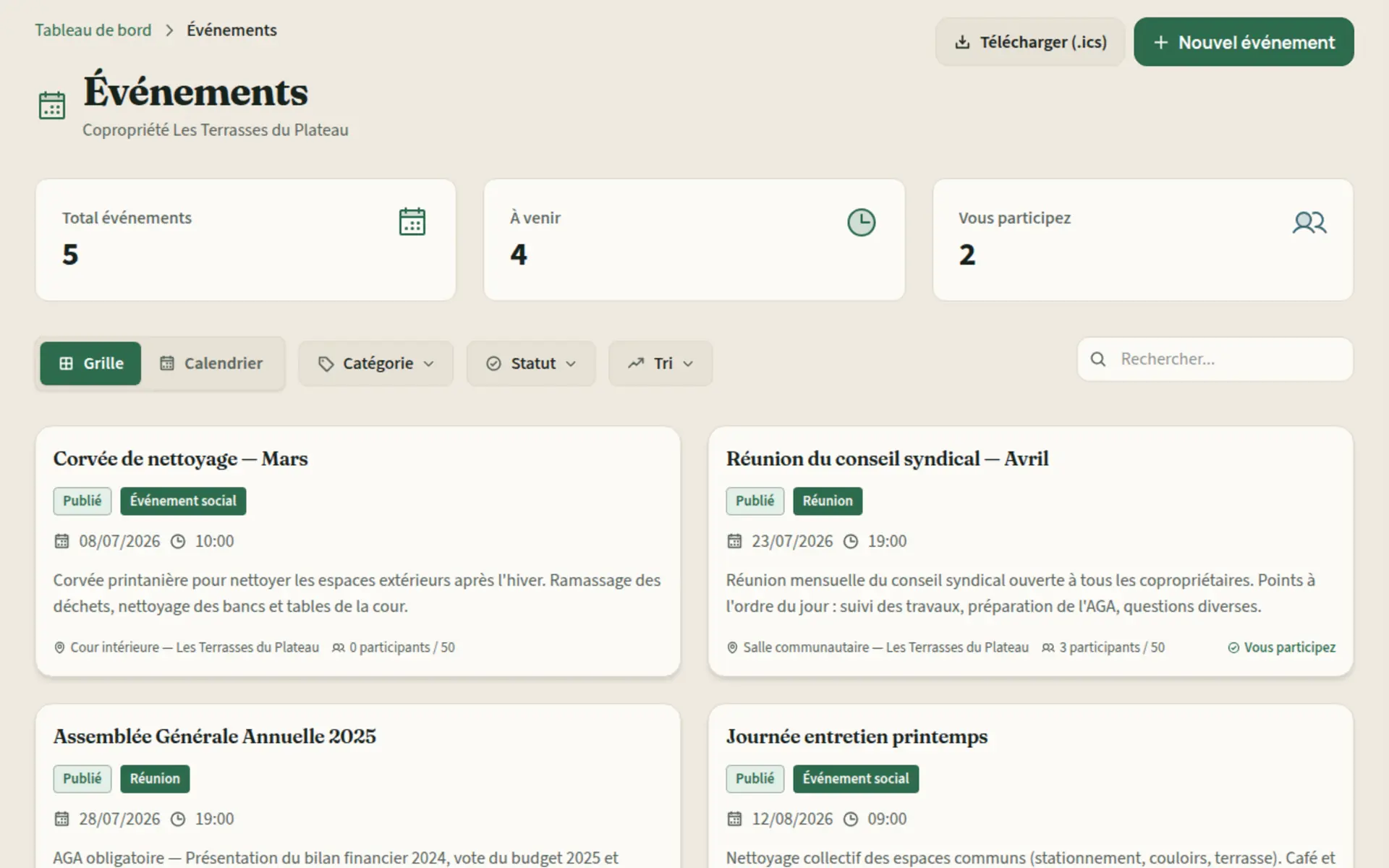Open the Statut filter dropdown
This screenshot has width=1389, height=868.
(x=531, y=363)
